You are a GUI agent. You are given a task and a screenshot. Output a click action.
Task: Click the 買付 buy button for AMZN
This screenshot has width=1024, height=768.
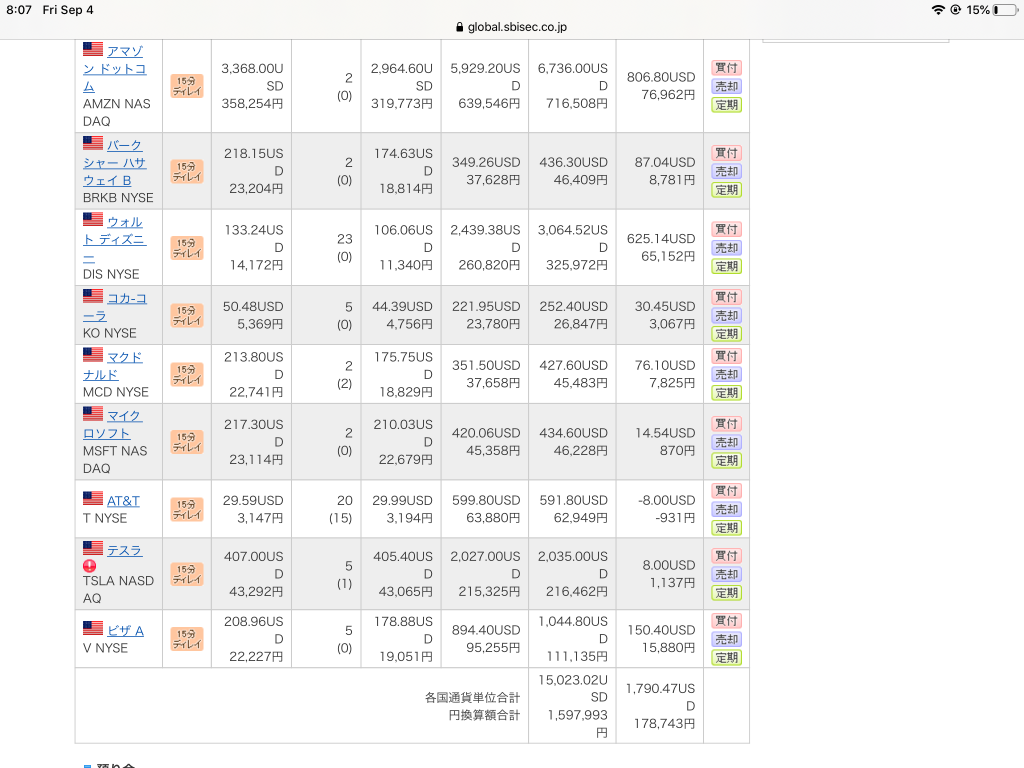point(726,67)
